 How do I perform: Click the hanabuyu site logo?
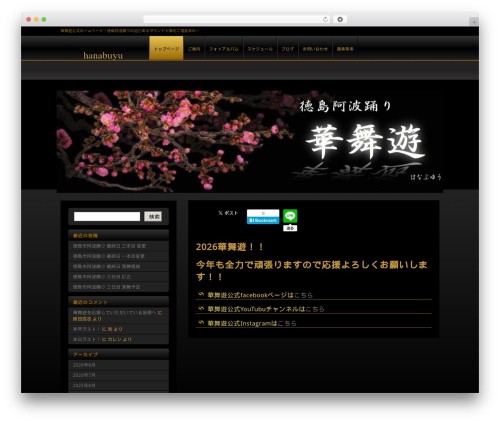pos(103,55)
